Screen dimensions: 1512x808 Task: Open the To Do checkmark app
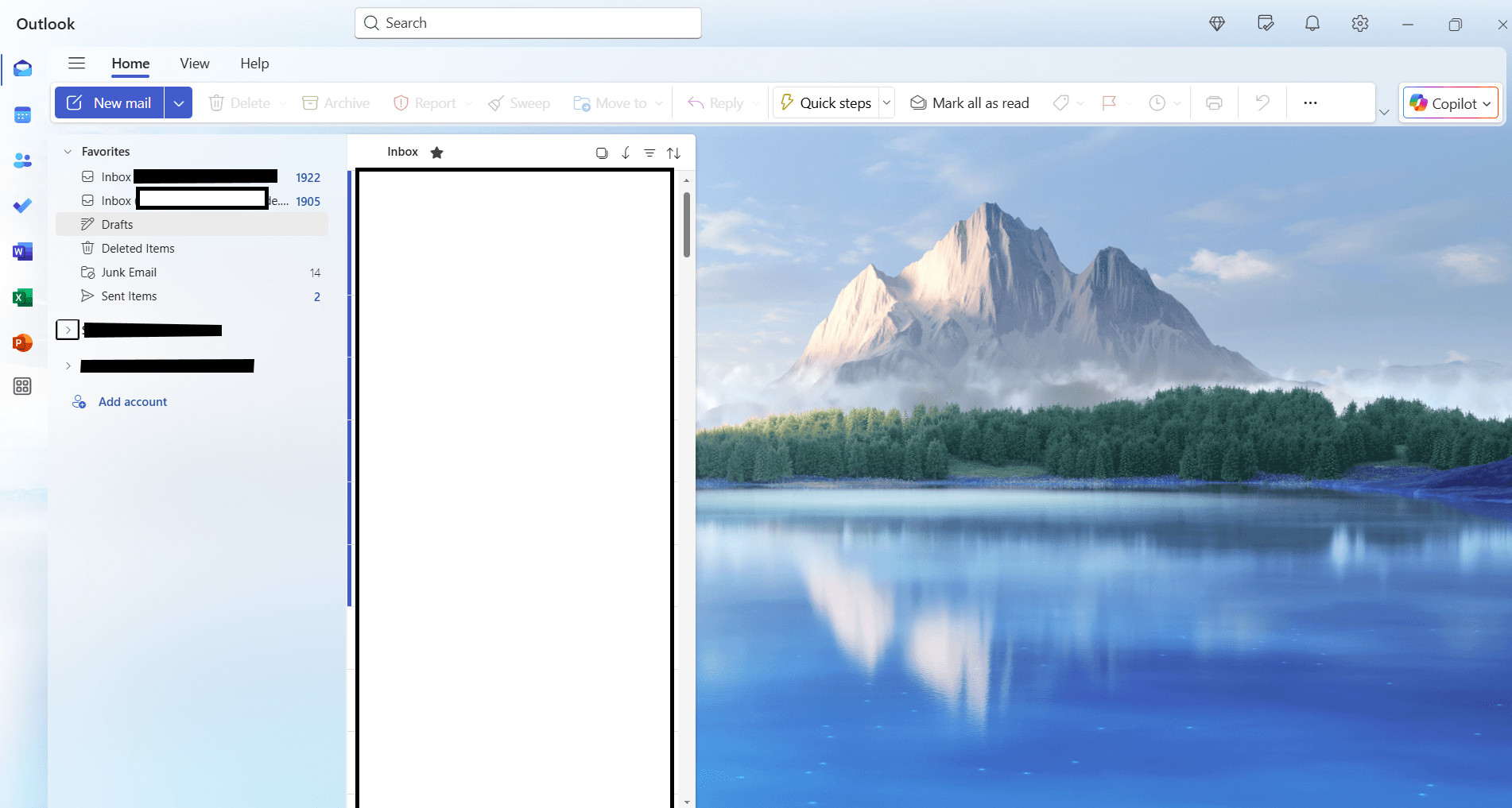(x=22, y=206)
